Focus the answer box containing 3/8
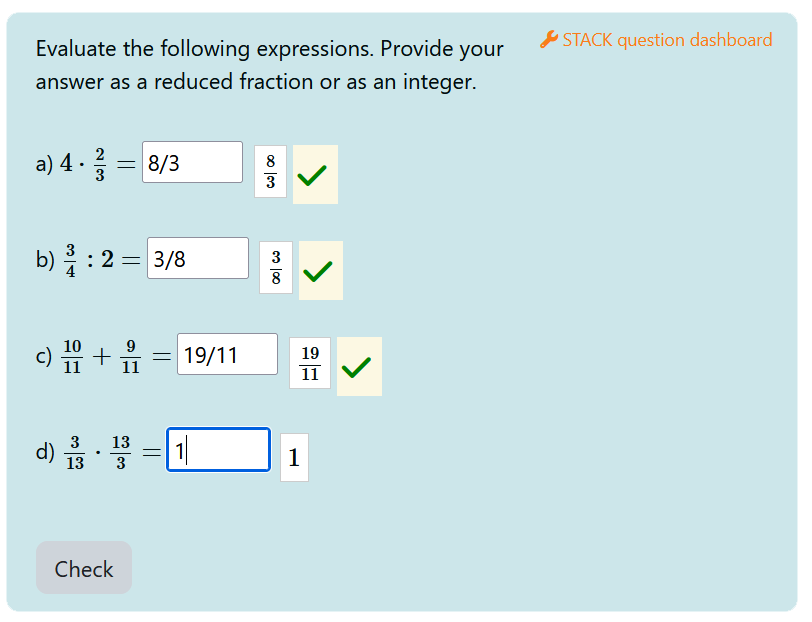This screenshot has height=622, width=812. coord(197,259)
